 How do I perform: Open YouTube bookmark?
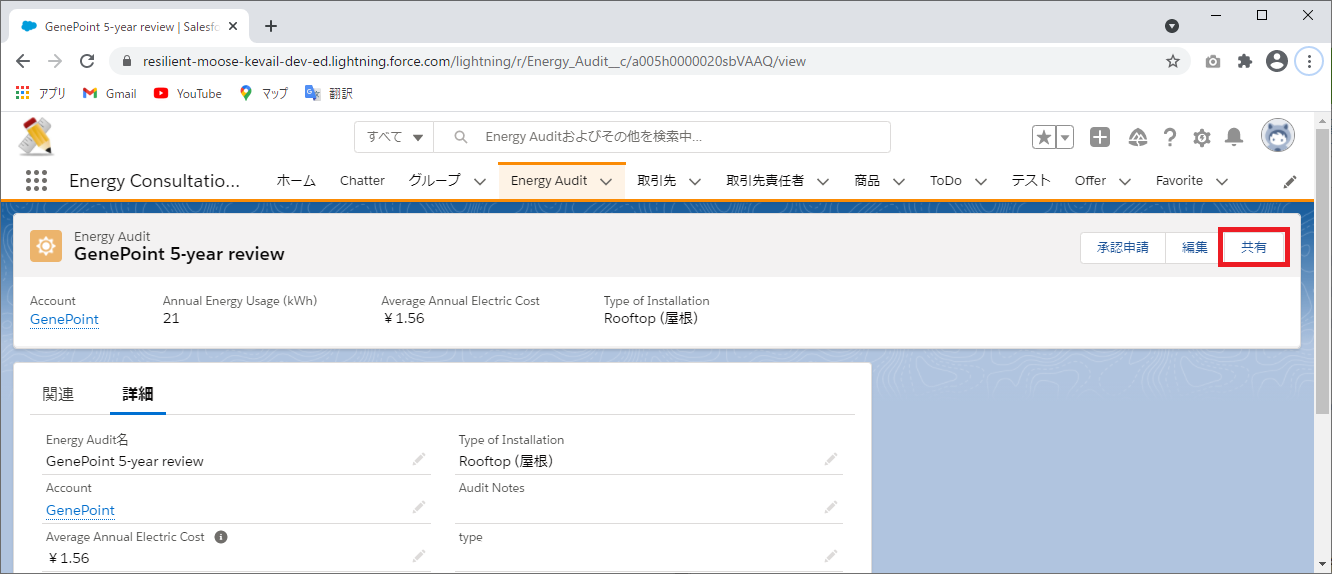point(188,93)
